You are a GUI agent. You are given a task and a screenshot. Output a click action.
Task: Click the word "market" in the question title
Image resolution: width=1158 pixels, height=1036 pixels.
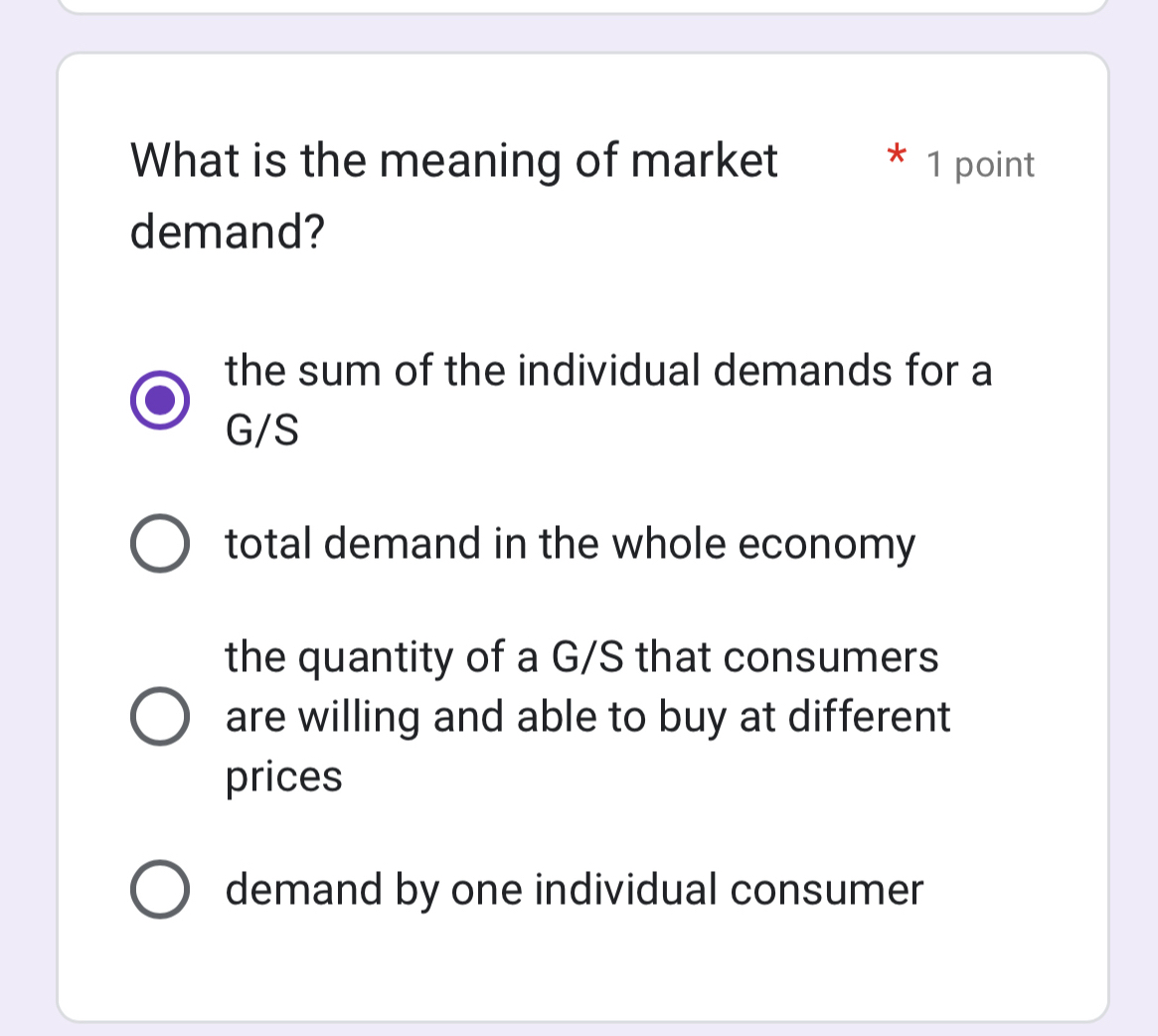pos(705,160)
